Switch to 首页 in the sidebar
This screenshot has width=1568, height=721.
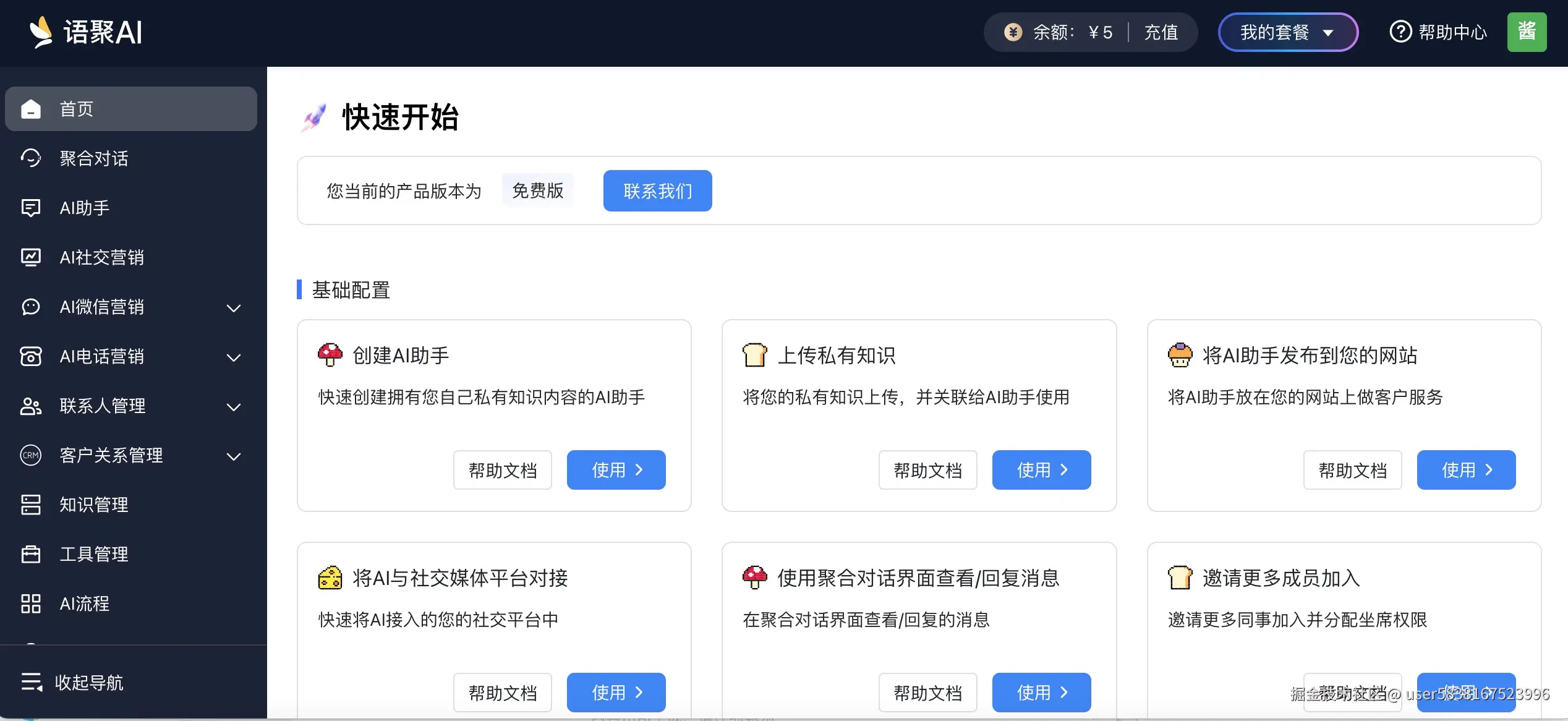click(x=76, y=109)
